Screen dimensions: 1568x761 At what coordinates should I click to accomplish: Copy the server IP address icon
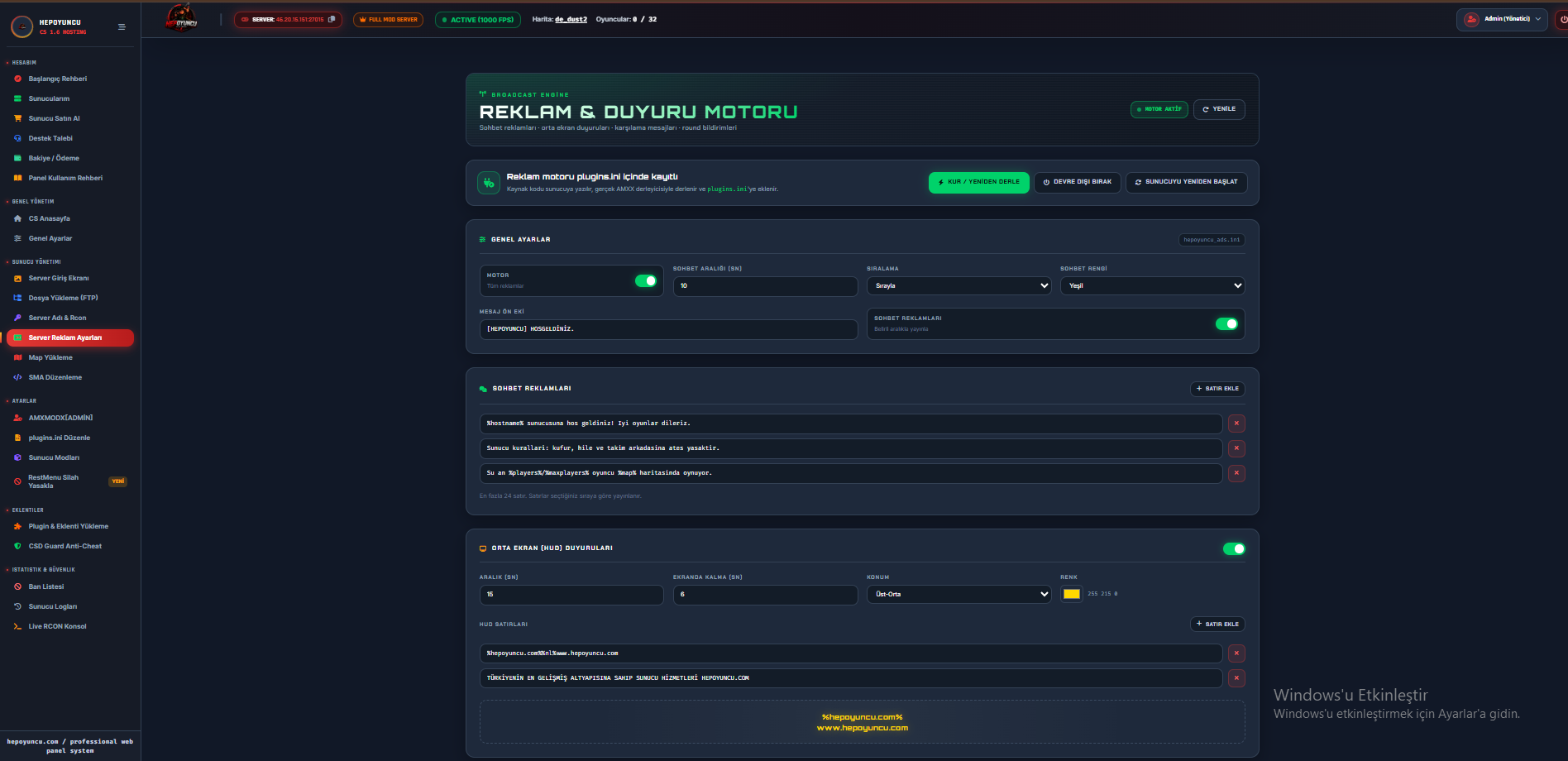click(x=332, y=19)
